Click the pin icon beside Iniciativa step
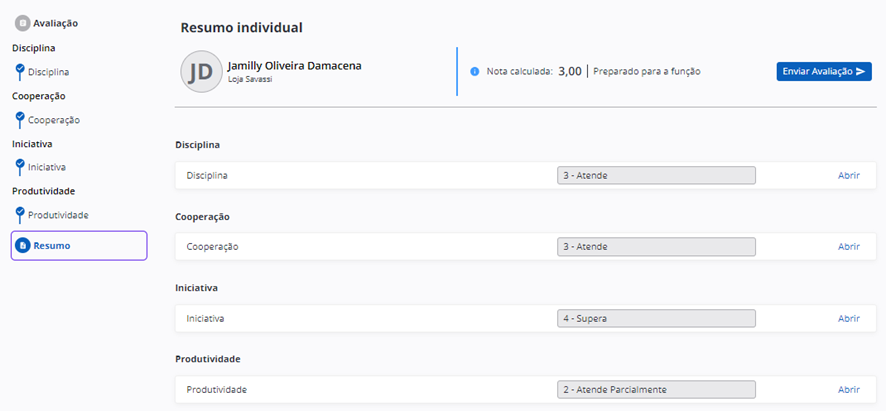 (19, 166)
